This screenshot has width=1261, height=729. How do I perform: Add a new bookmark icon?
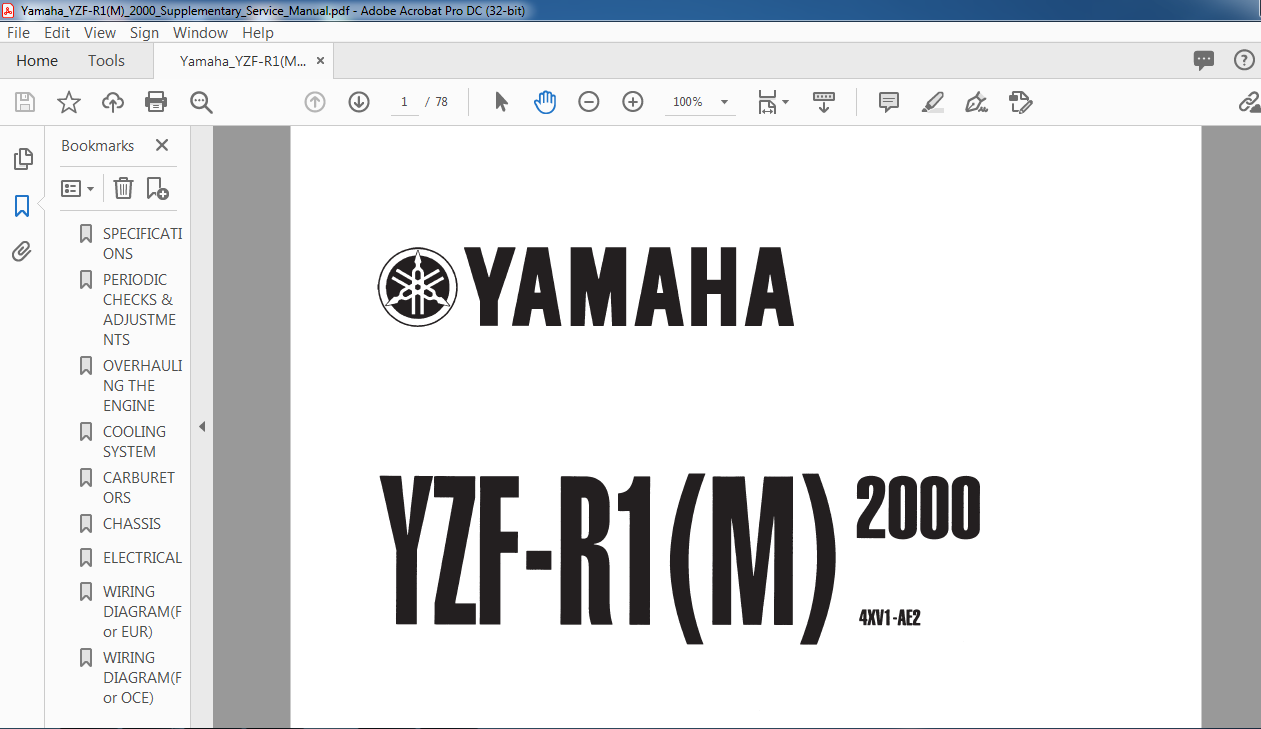point(157,188)
